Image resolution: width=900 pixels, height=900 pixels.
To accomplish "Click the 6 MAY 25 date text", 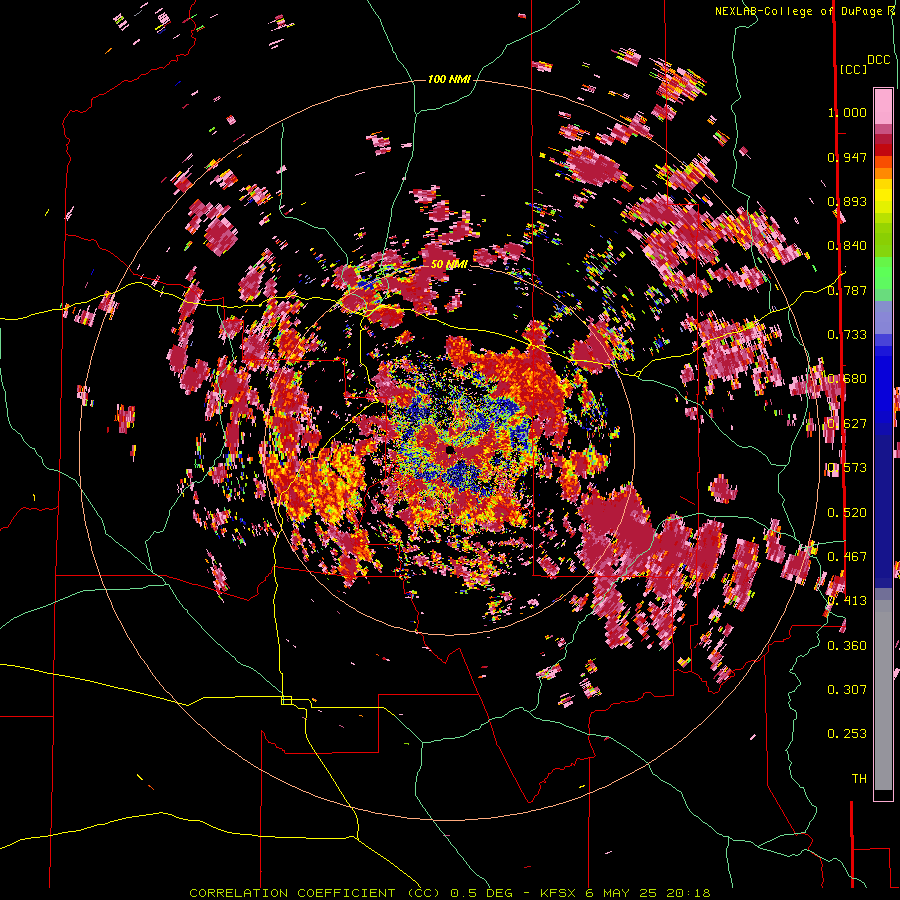I will (x=623, y=893).
